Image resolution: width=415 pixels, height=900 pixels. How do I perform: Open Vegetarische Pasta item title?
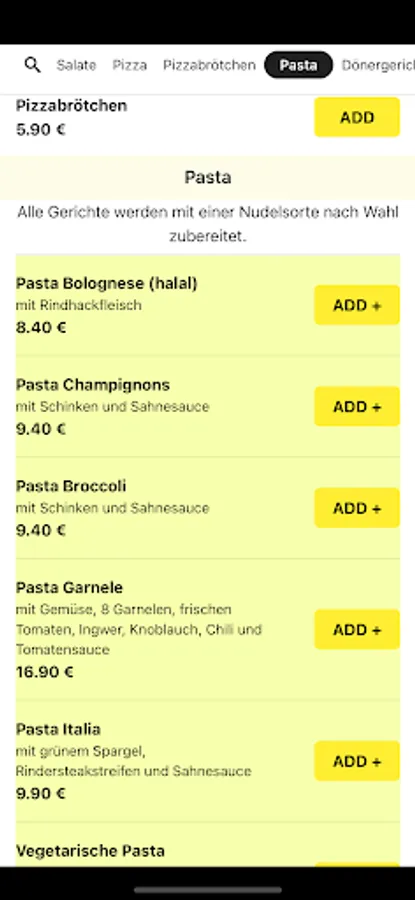(x=90, y=850)
